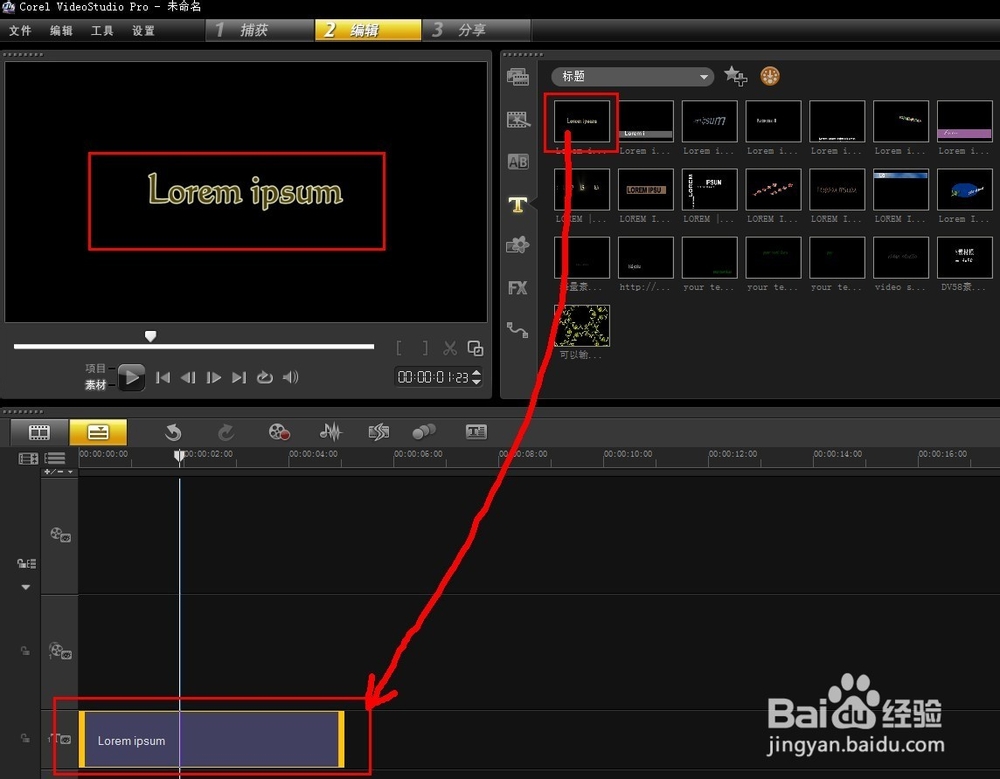Click the timecode field 00:00:01:23
Image resolution: width=1000 pixels, height=779 pixels.
click(x=433, y=377)
